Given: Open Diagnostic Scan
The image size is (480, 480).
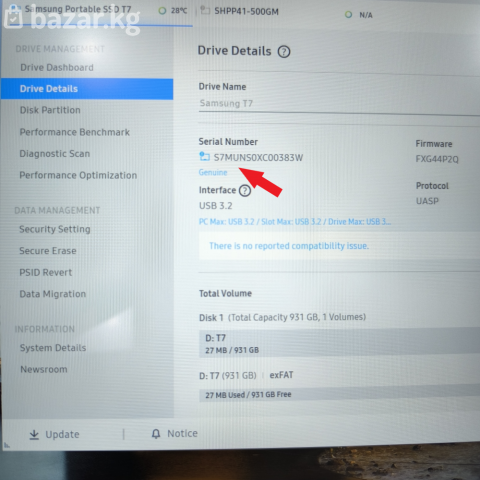Looking at the screenshot, I should pyautogui.click(x=55, y=154).
